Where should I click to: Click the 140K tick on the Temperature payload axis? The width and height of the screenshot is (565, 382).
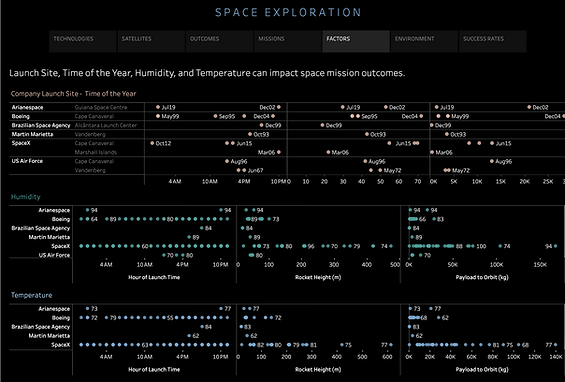(556, 357)
